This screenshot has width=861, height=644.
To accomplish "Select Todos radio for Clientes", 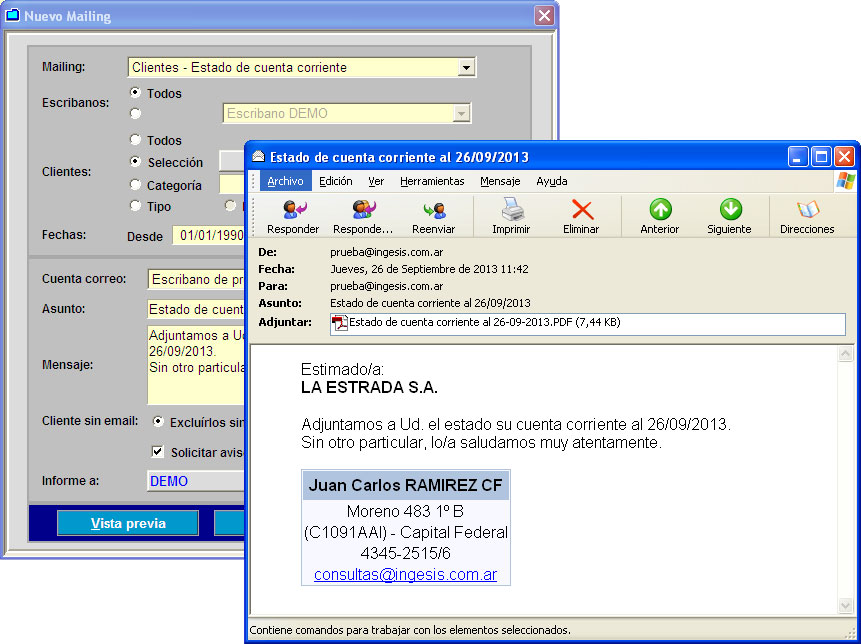I will tap(135, 139).
